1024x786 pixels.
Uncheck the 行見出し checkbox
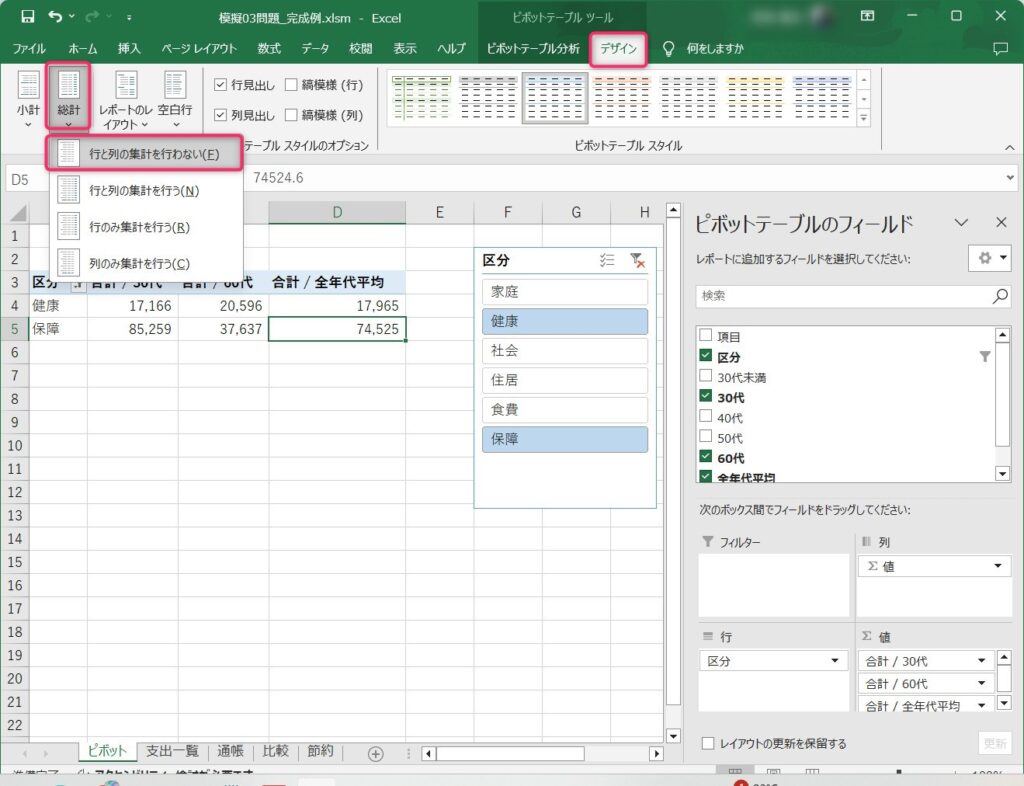point(221,85)
